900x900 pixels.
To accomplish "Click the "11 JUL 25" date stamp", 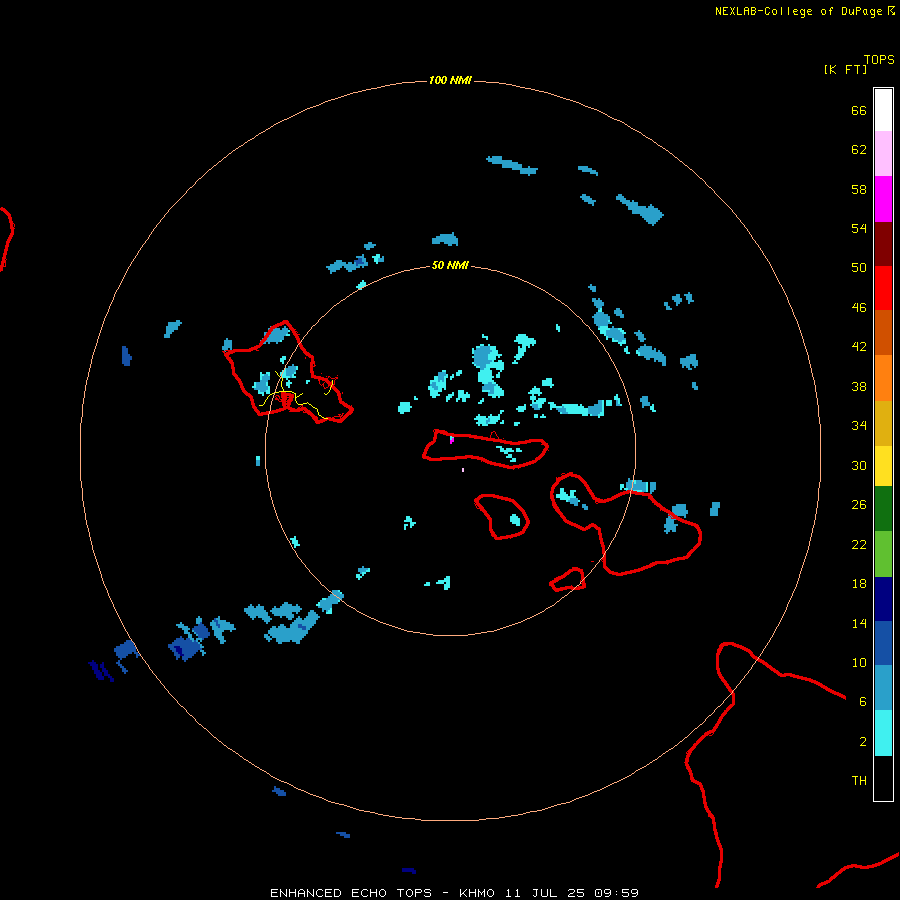I will [545, 893].
